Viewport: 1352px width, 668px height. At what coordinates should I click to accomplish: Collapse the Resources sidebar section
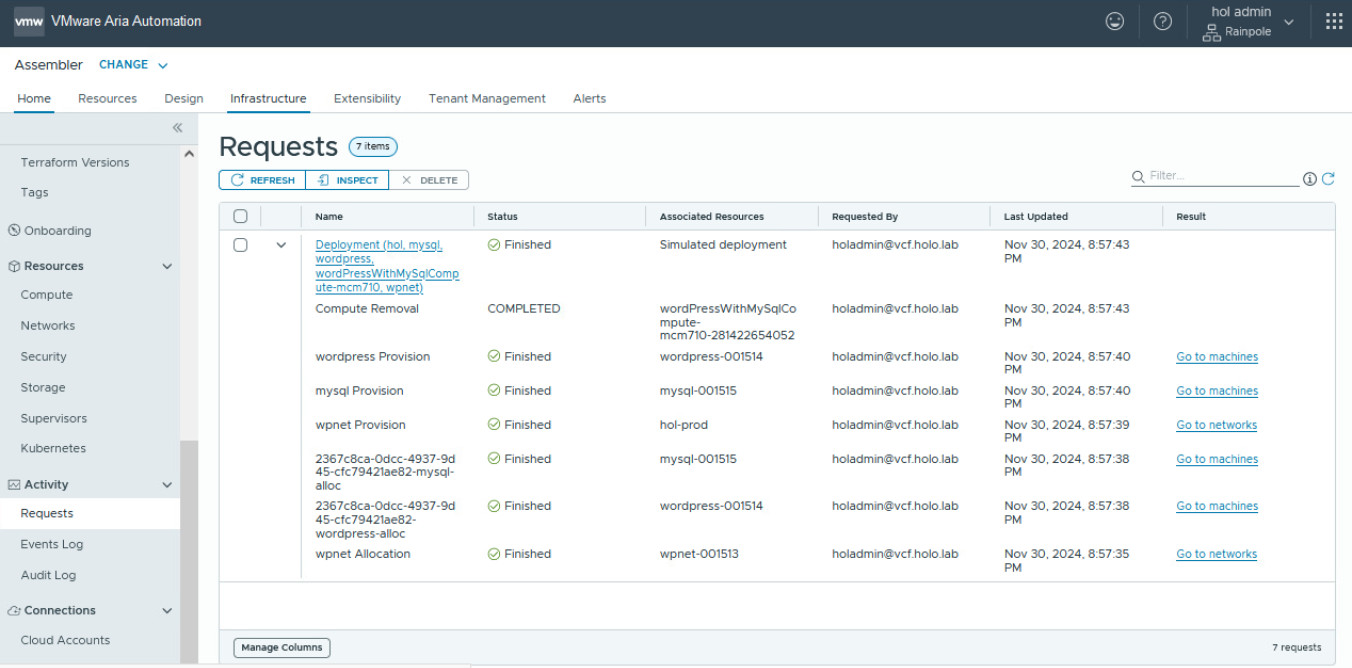pos(167,266)
